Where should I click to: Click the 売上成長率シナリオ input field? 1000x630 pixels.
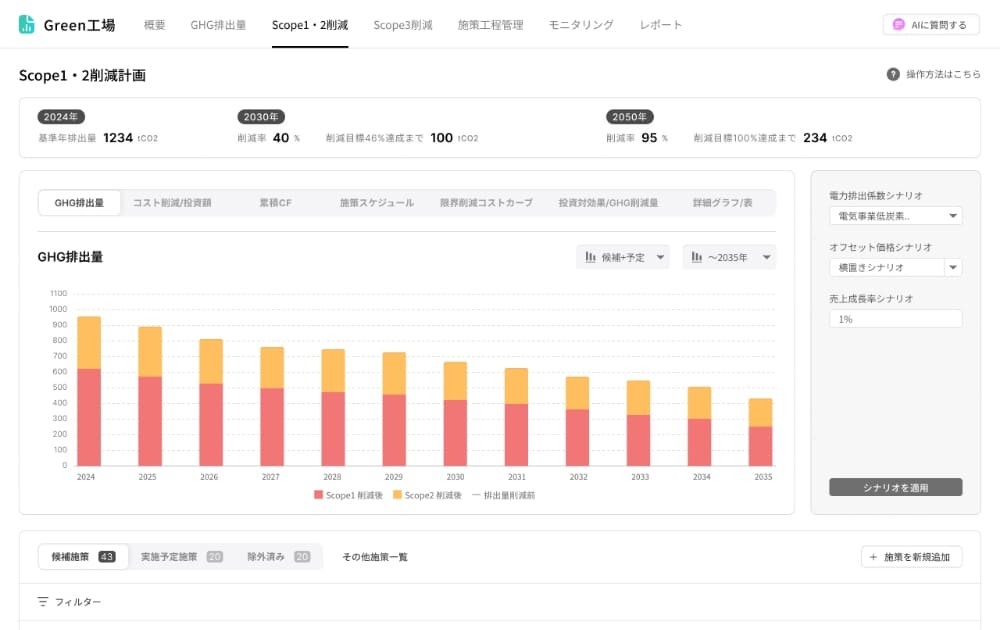(x=895, y=319)
